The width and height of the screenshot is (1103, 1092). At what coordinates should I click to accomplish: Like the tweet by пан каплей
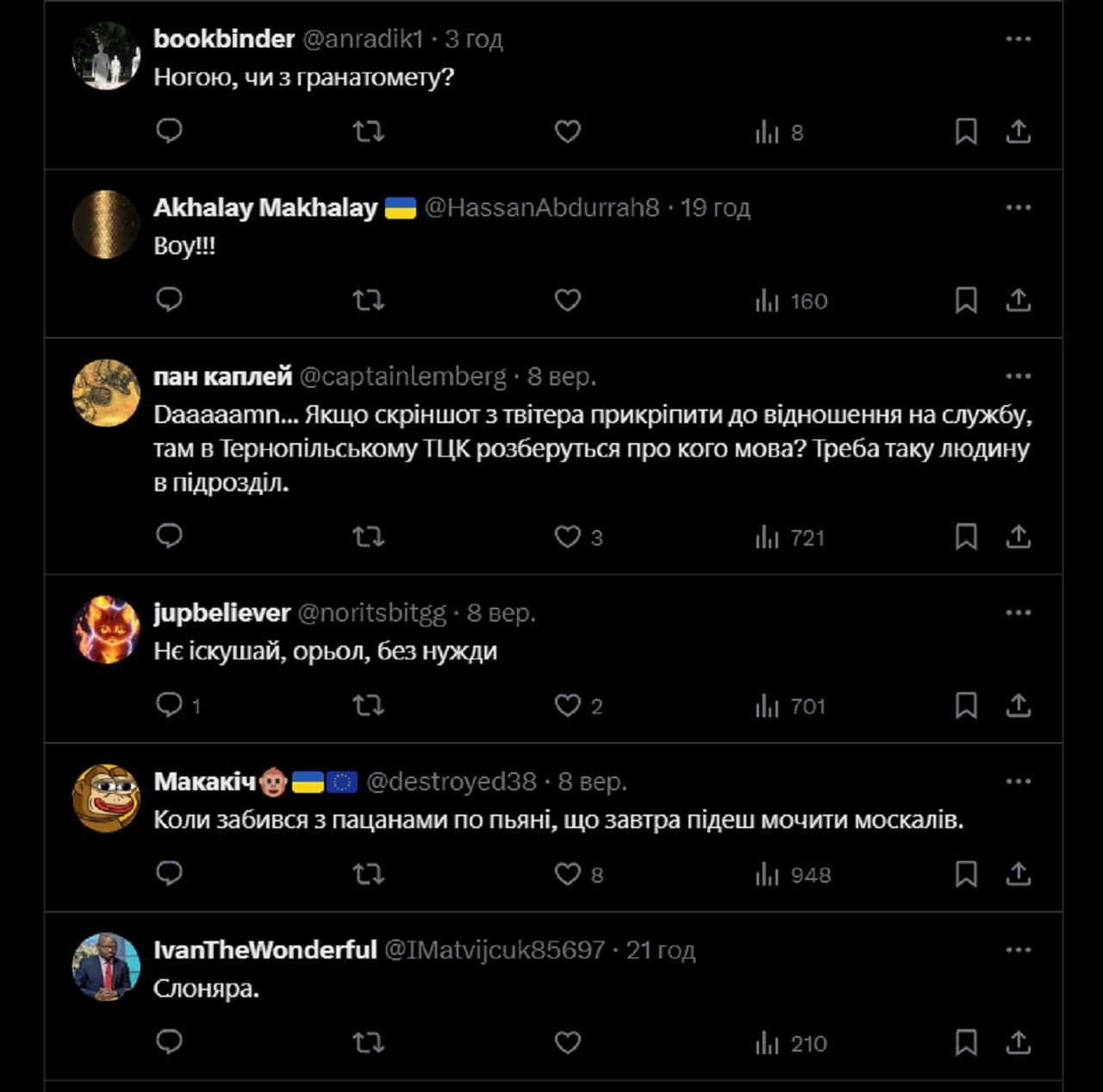(x=568, y=537)
